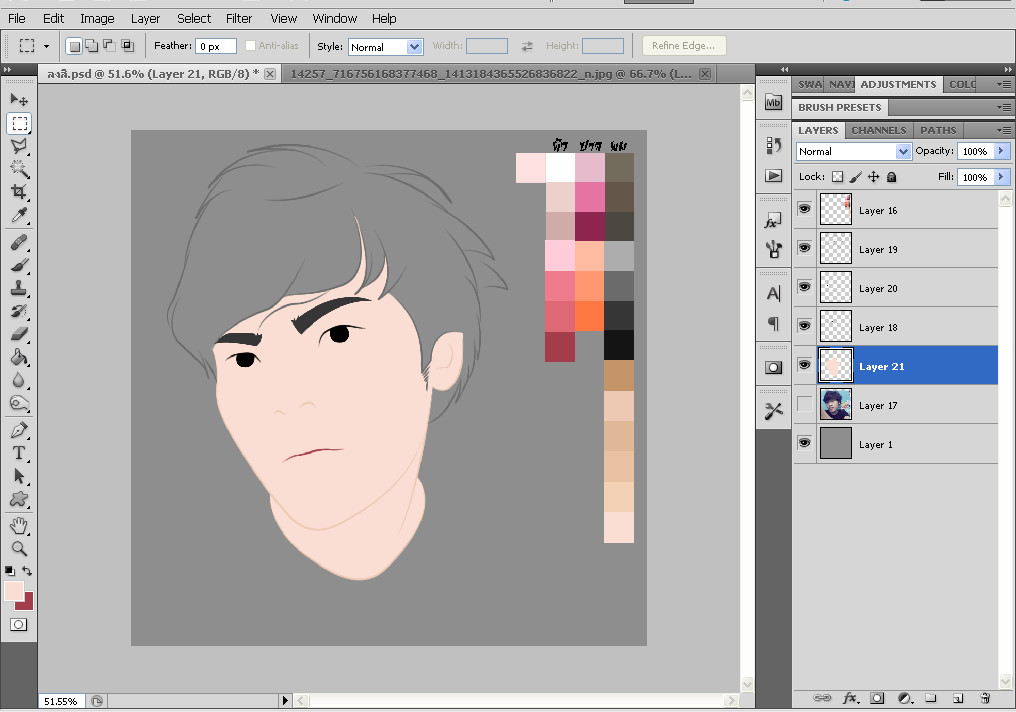Create a new layer using panel icon
Screen dimensions: 1016x712
[x=957, y=698]
